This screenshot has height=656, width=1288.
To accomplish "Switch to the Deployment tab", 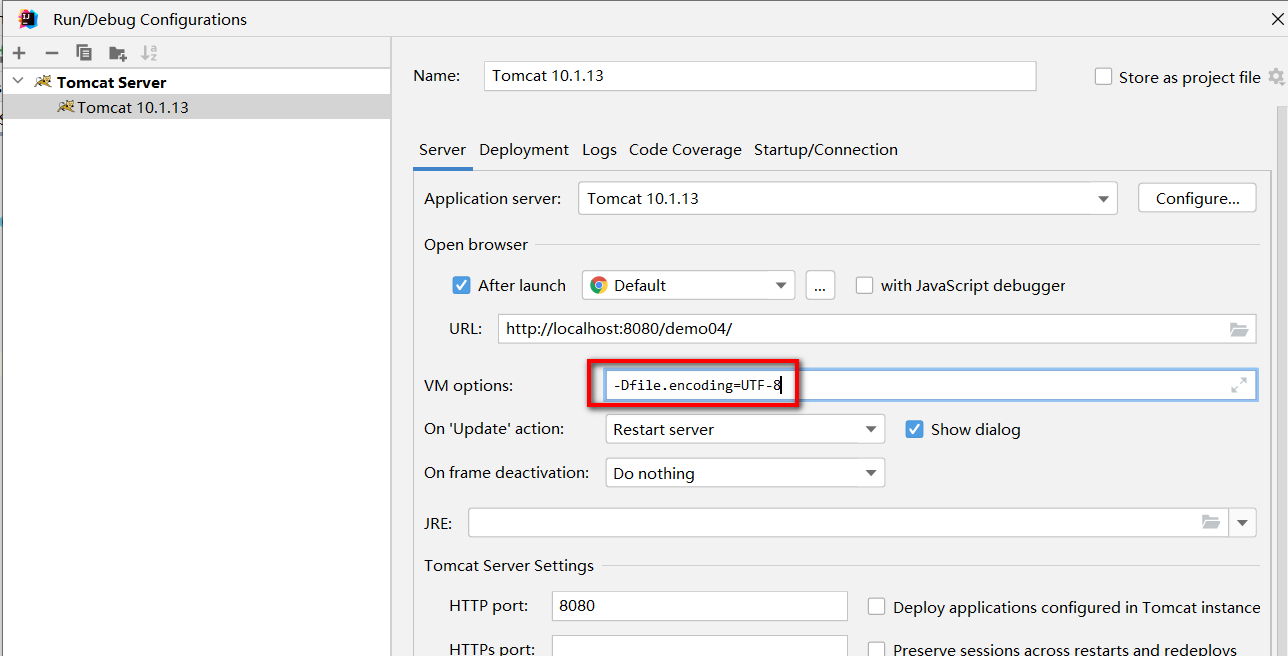I will (523, 150).
